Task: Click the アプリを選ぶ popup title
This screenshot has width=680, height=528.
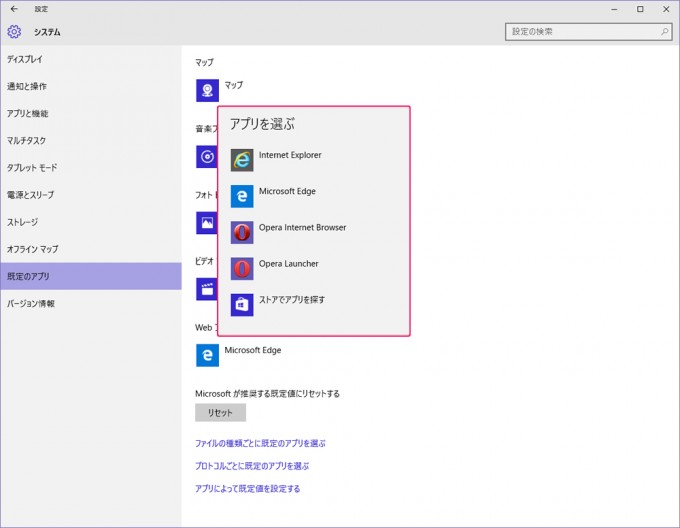Action: pos(262,124)
